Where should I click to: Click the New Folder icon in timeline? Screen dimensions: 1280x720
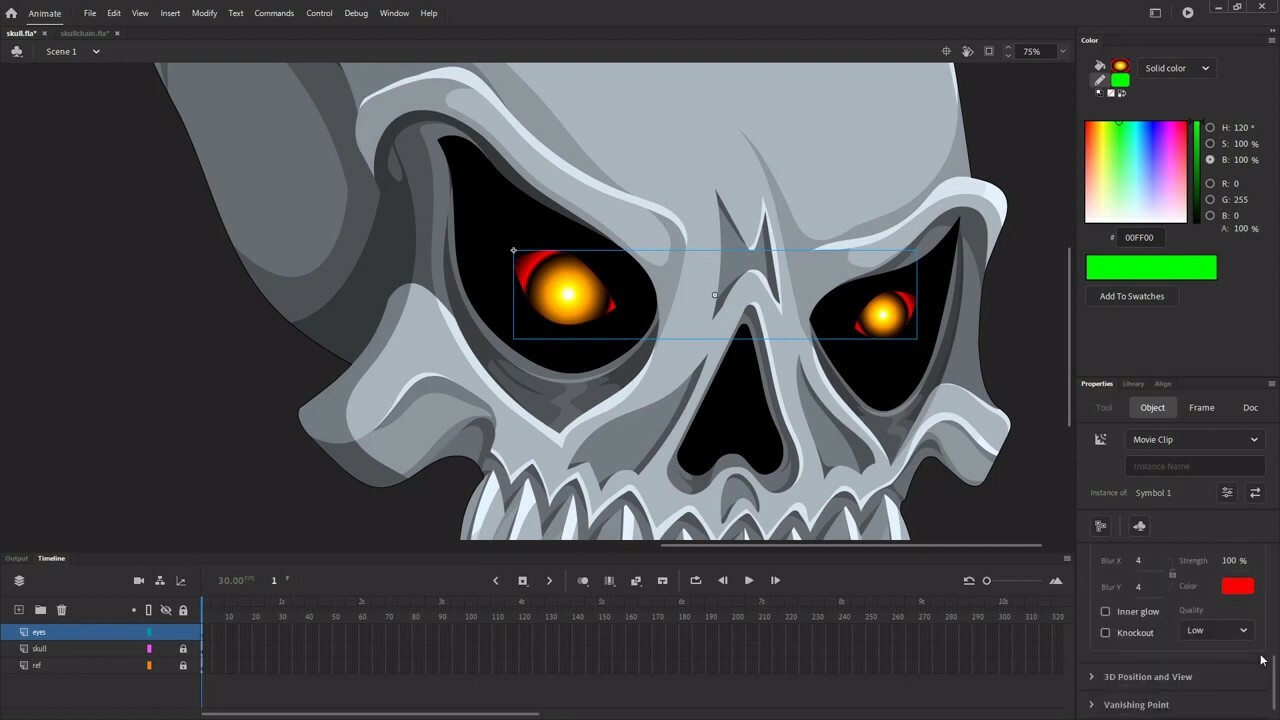[40, 610]
